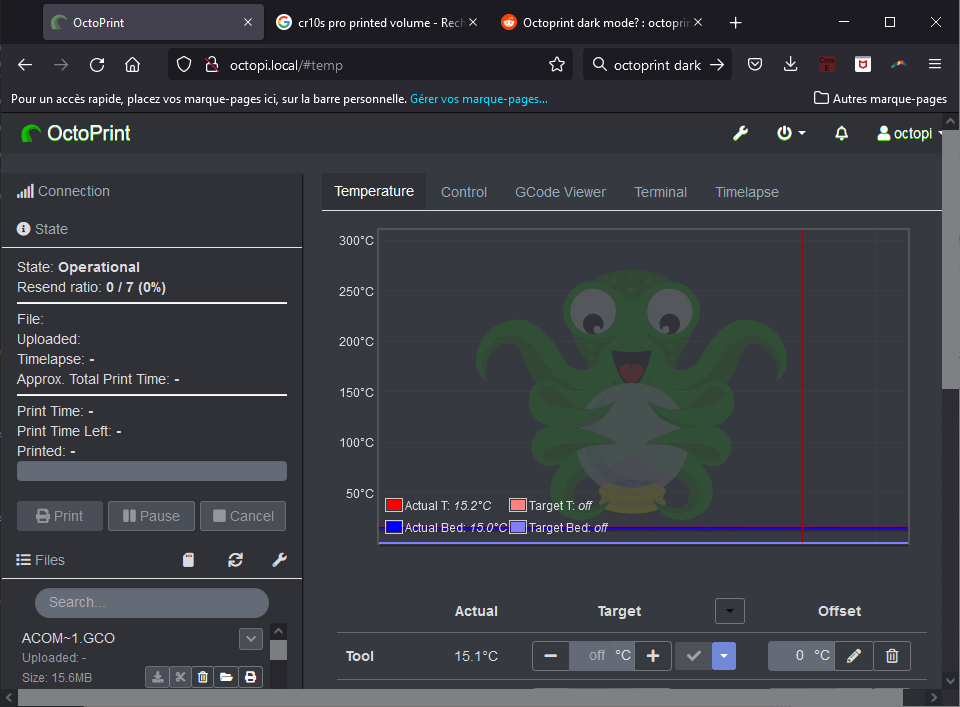The height and width of the screenshot is (707, 960).
Task: Expand details of ACOM~1.GCO file
Action: [251, 639]
